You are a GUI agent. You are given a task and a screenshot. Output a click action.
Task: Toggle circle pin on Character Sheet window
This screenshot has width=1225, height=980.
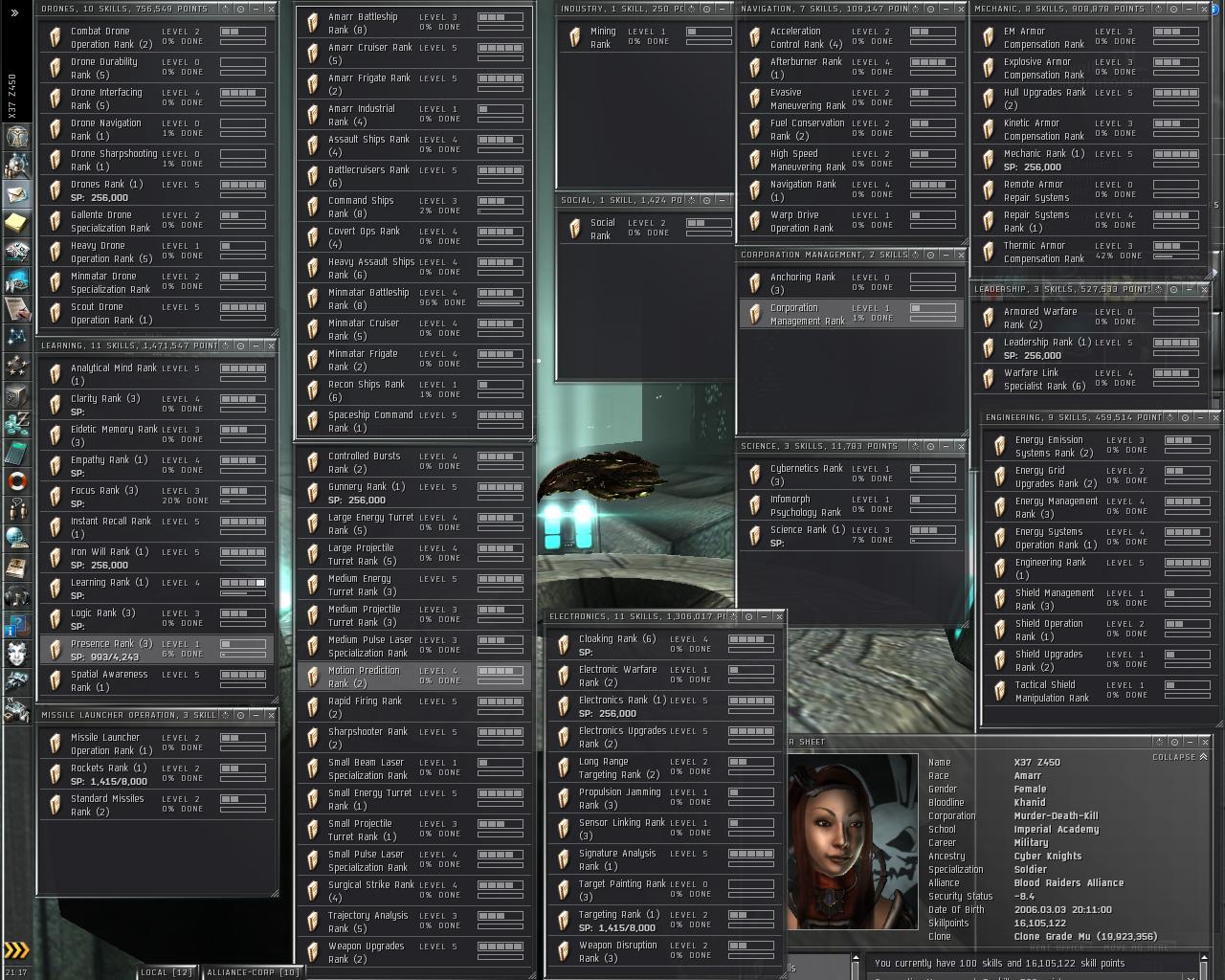point(1173,742)
